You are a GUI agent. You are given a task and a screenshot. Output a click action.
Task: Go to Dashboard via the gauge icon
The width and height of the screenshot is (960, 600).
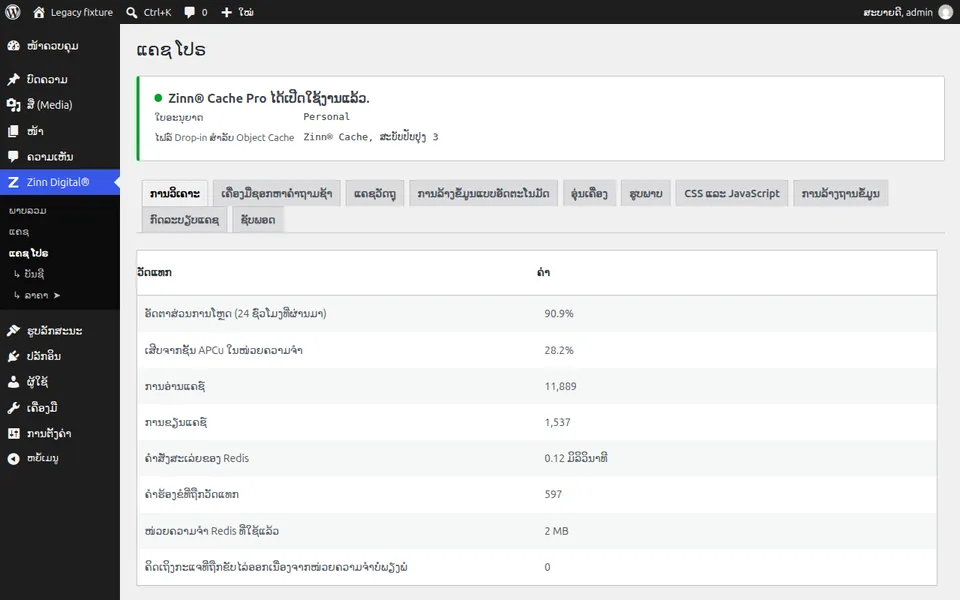pos(13,46)
